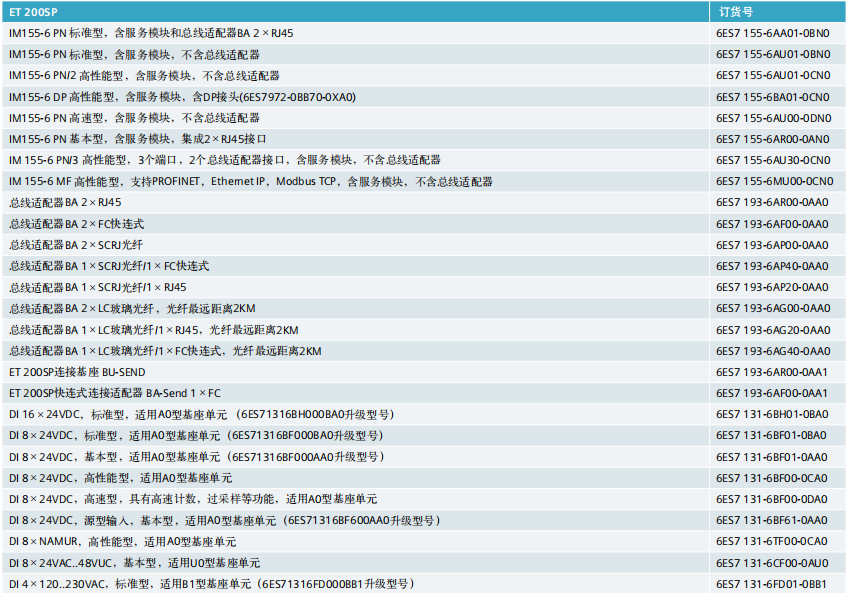Select order number 6ES7 131-6BF61-0AA0
Image resolution: width=846 pixels, height=593 pixels.
point(772,520)
